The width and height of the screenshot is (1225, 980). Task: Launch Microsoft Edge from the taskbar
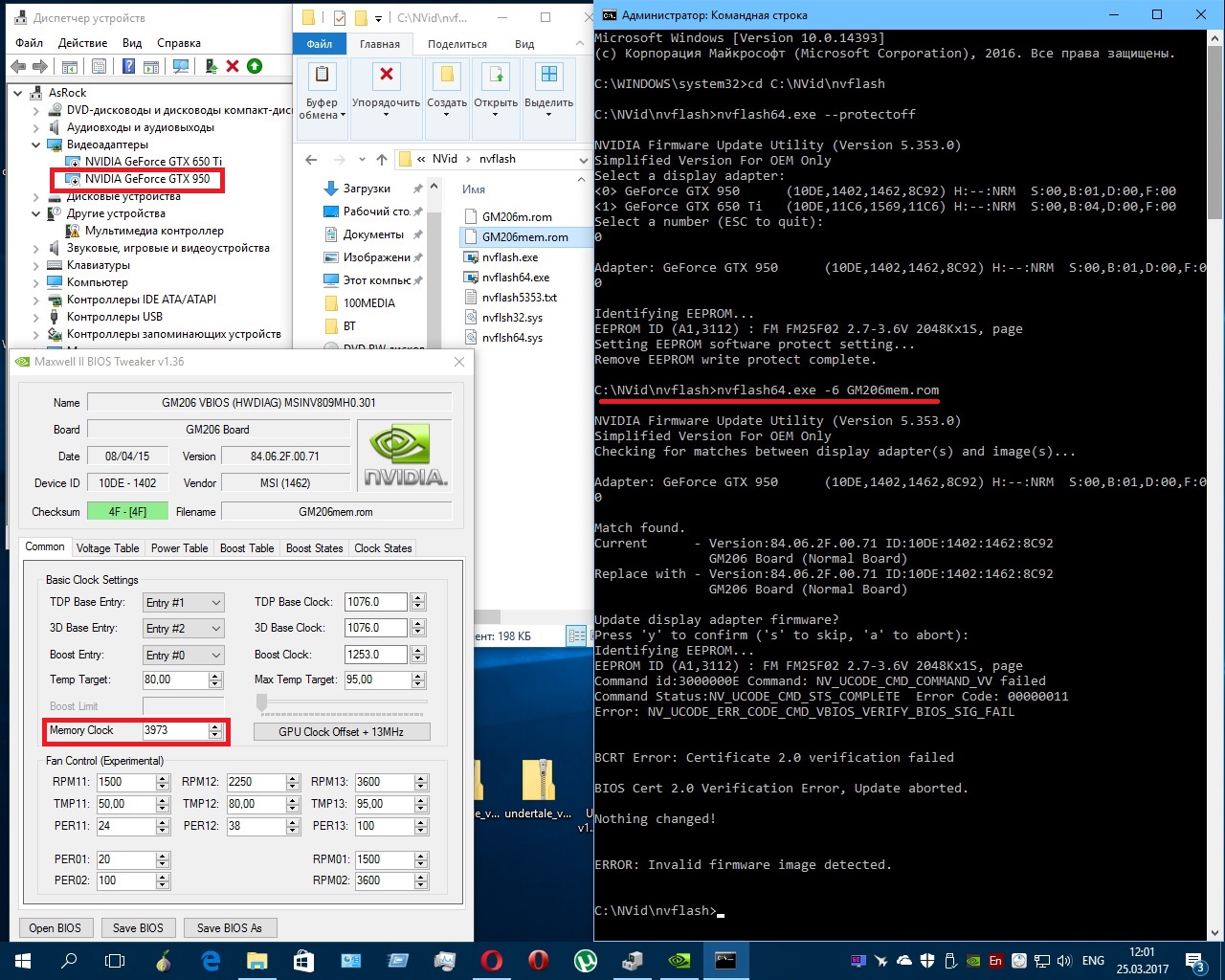[211, 960]
